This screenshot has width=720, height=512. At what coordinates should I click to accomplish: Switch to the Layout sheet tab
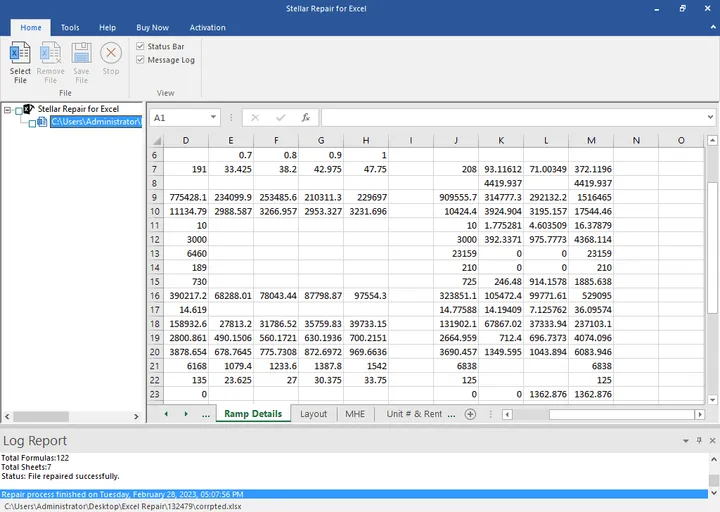[x=314, y=414]
